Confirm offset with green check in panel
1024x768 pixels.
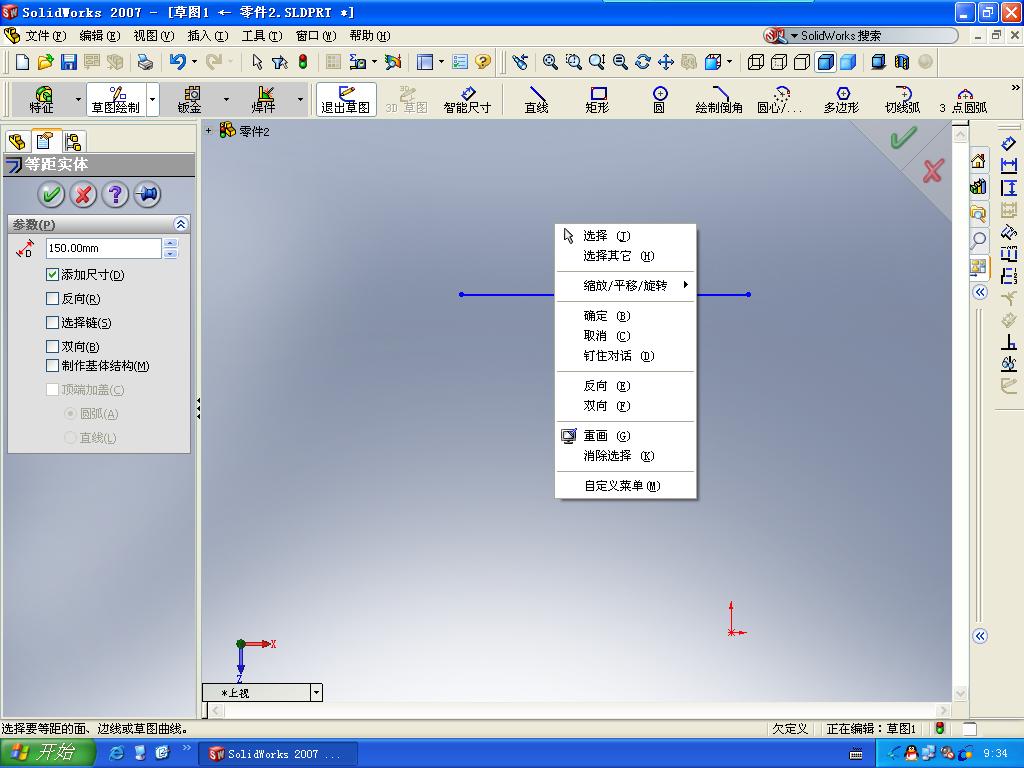click(x=51, y=195)
